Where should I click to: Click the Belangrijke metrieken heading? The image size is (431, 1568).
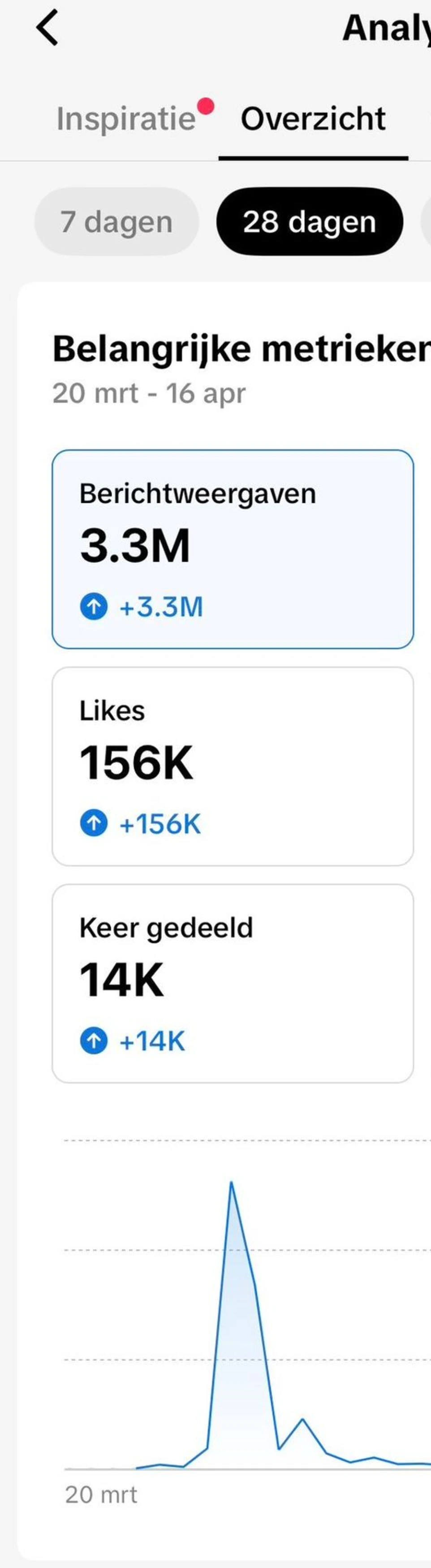(x=241, y=349)
